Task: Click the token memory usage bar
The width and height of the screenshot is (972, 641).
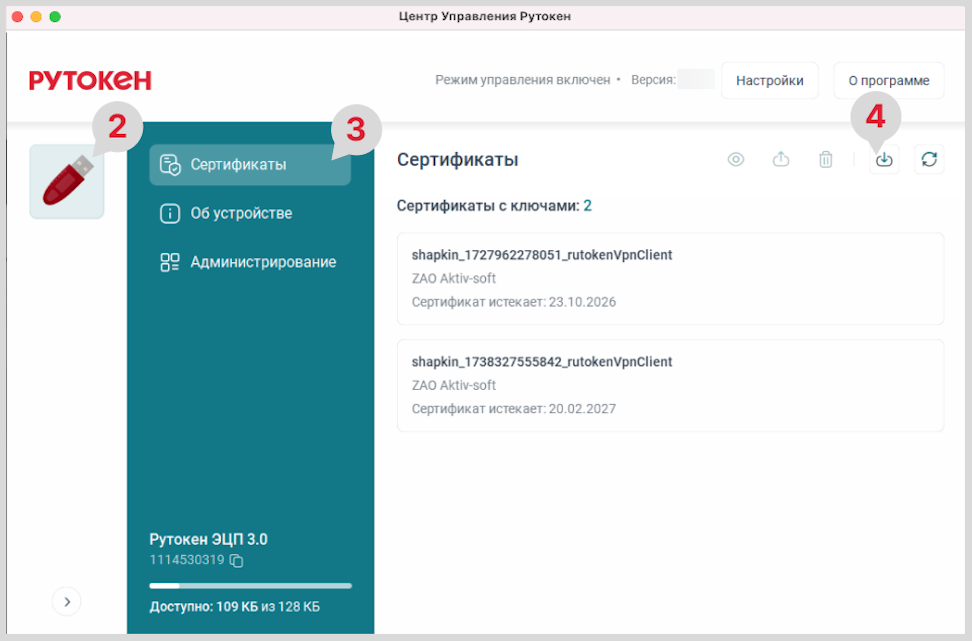Action: 250,585
